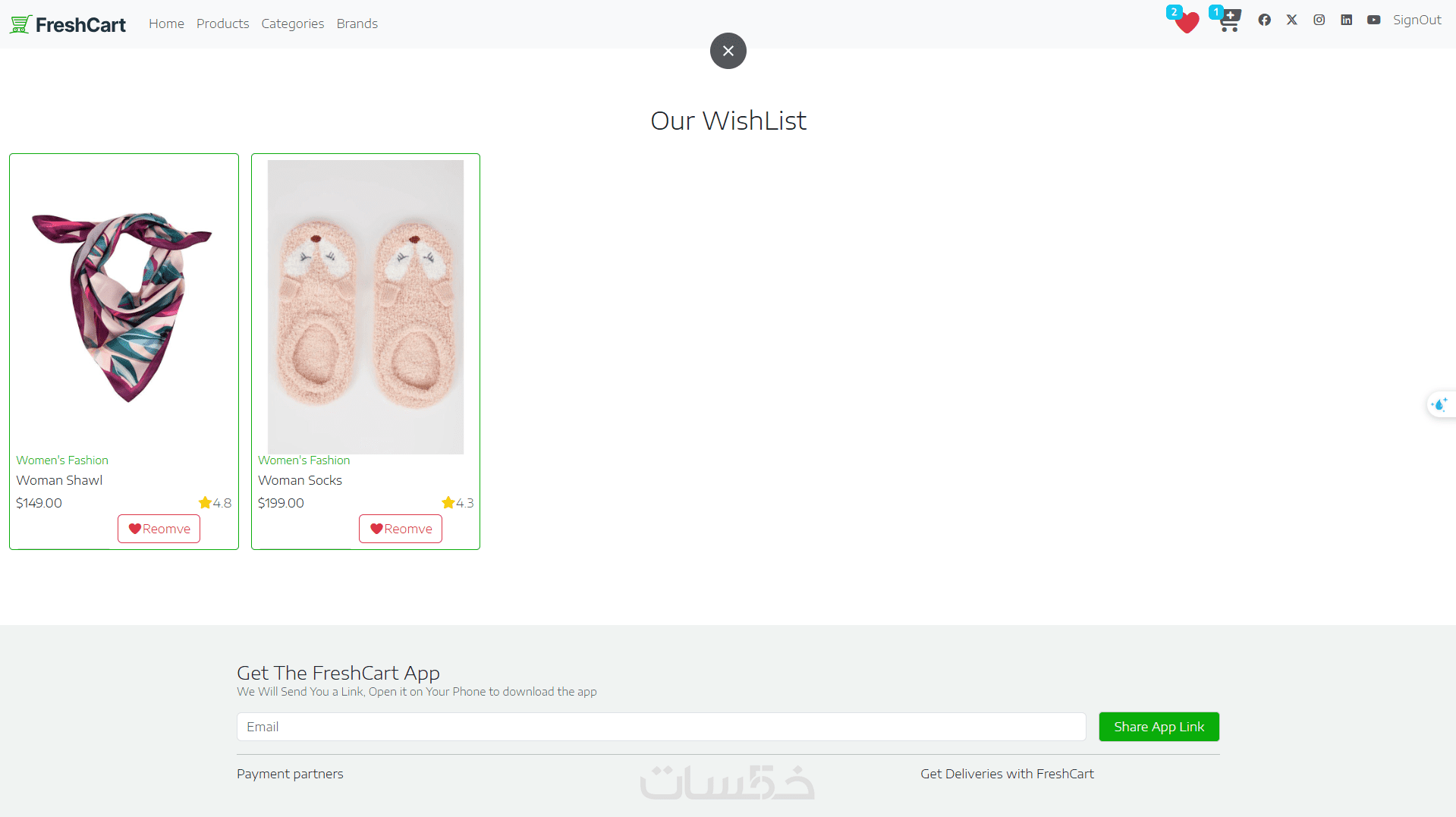Close the overlay with the X button
The height and width of the screenshot is (817, 1456).
tap(728, 51)
